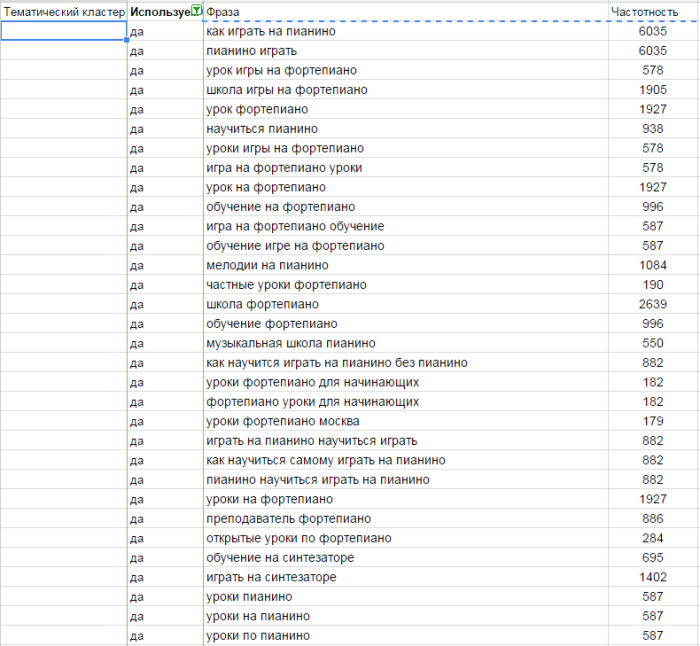Select the Фраза column header cell
Screen dimensions: 700x646
click(405, 11)
